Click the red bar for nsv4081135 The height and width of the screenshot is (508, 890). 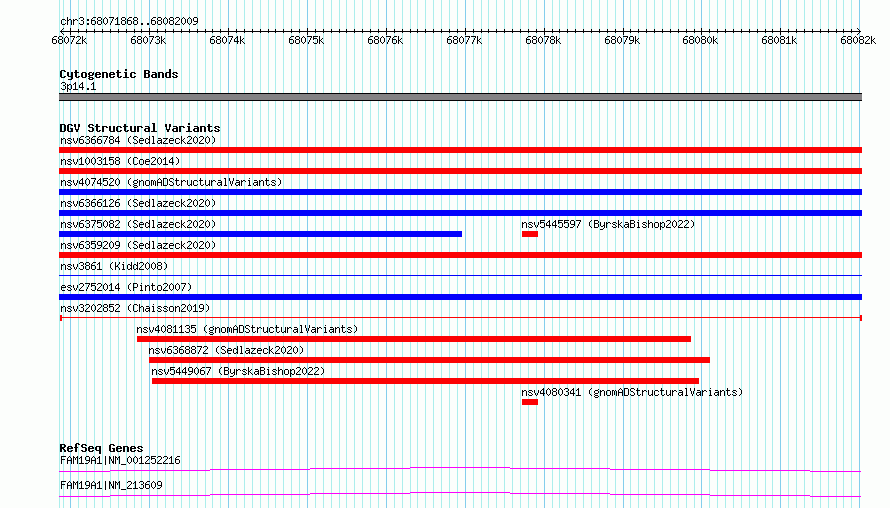point(414,339)
